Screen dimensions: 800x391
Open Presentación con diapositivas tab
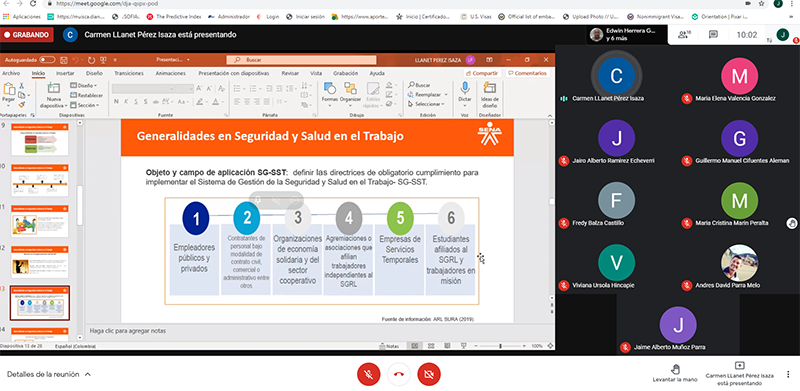click(x=234, y=73)
